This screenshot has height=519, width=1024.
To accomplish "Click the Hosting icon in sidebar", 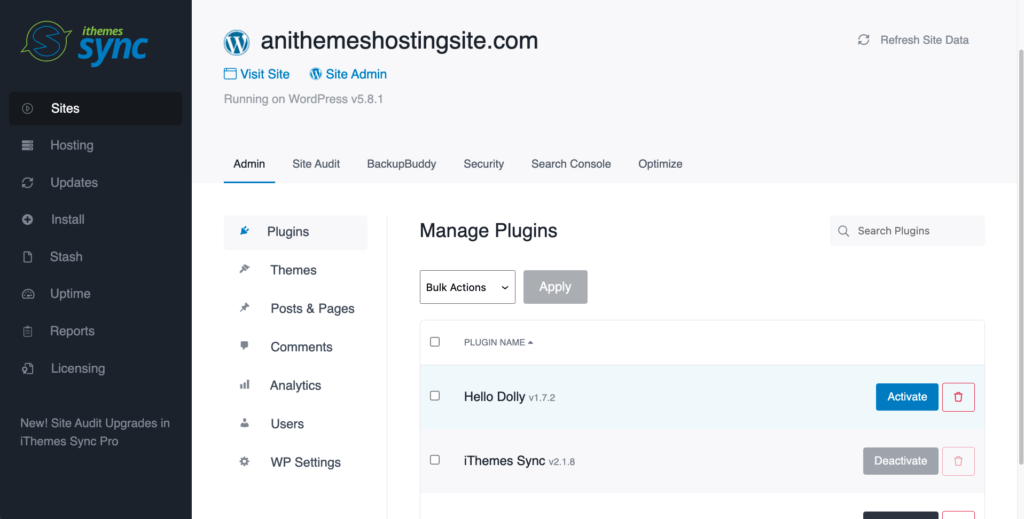I will tap(28, 145).
